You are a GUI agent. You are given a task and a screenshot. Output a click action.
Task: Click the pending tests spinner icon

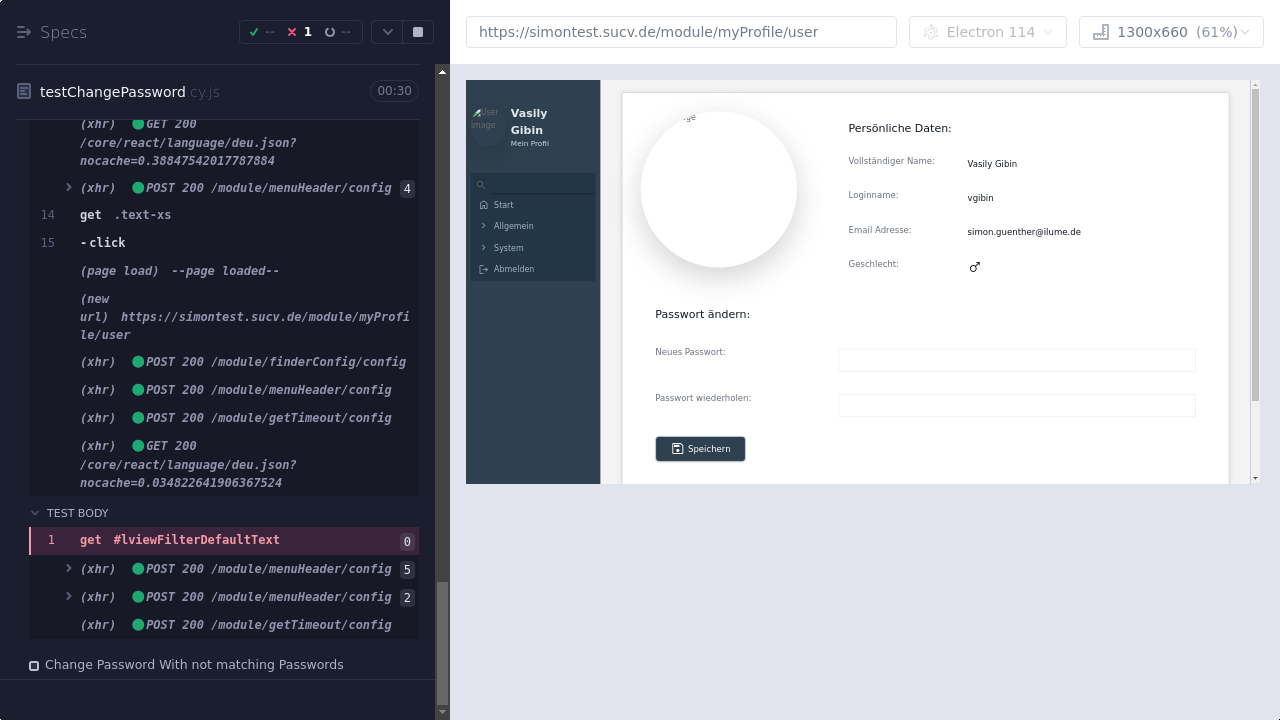pos(330,32)
